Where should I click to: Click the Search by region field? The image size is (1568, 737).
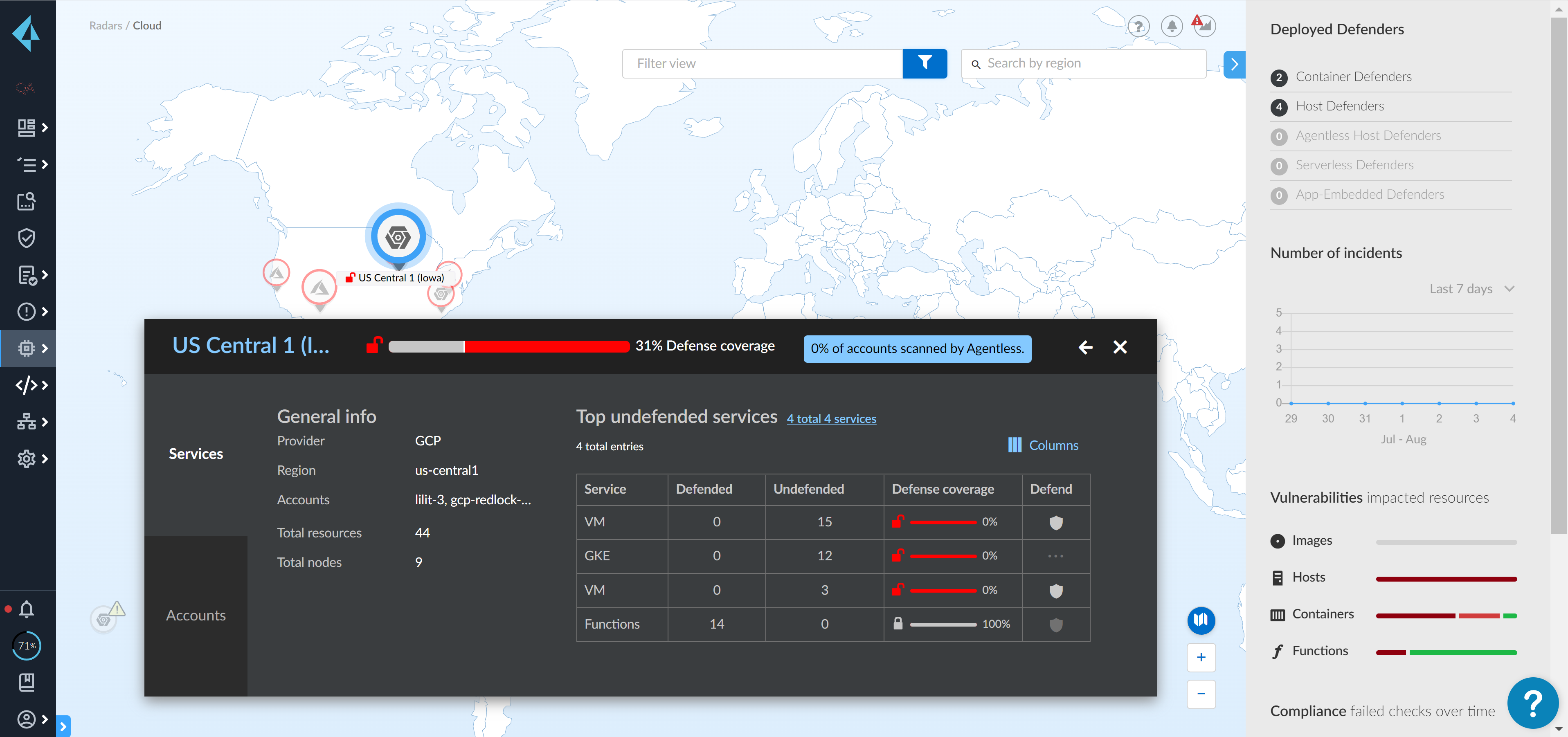[1084, 63]
